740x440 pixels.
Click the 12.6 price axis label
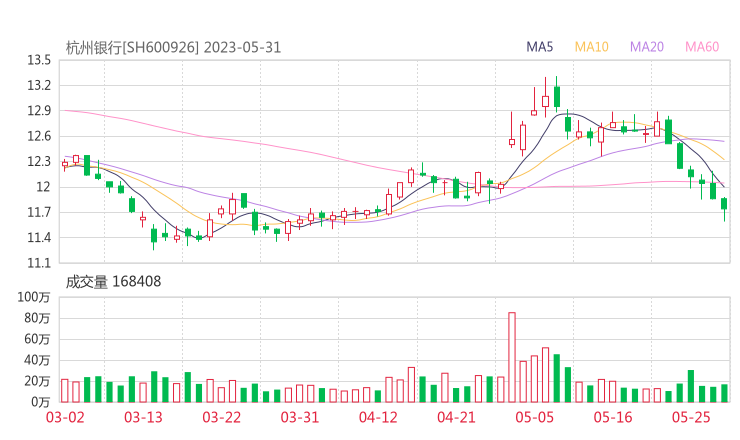click(x=39, y=136)
